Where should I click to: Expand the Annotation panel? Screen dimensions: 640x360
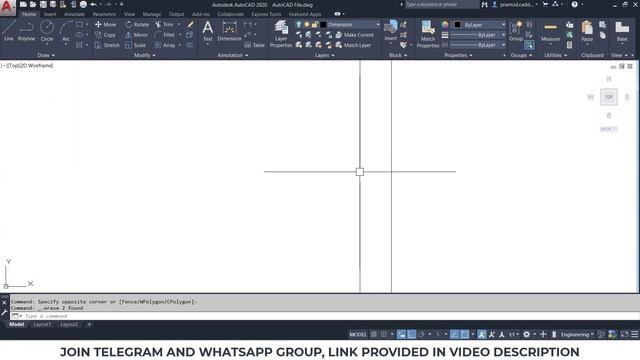coord(233,55)
